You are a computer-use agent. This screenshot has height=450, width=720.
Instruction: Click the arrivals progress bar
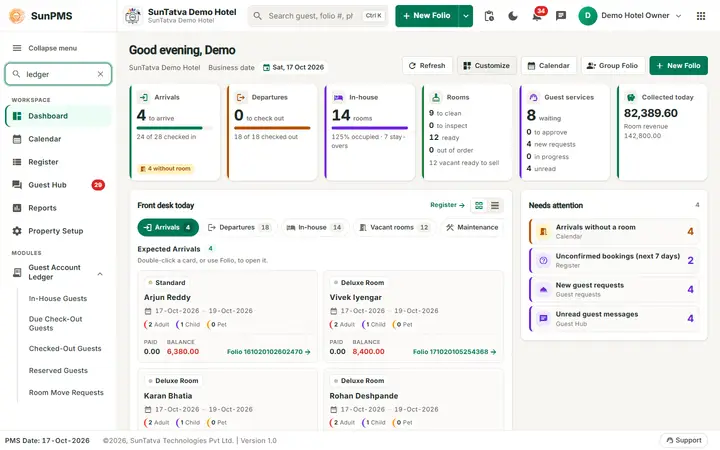point(174,128)
